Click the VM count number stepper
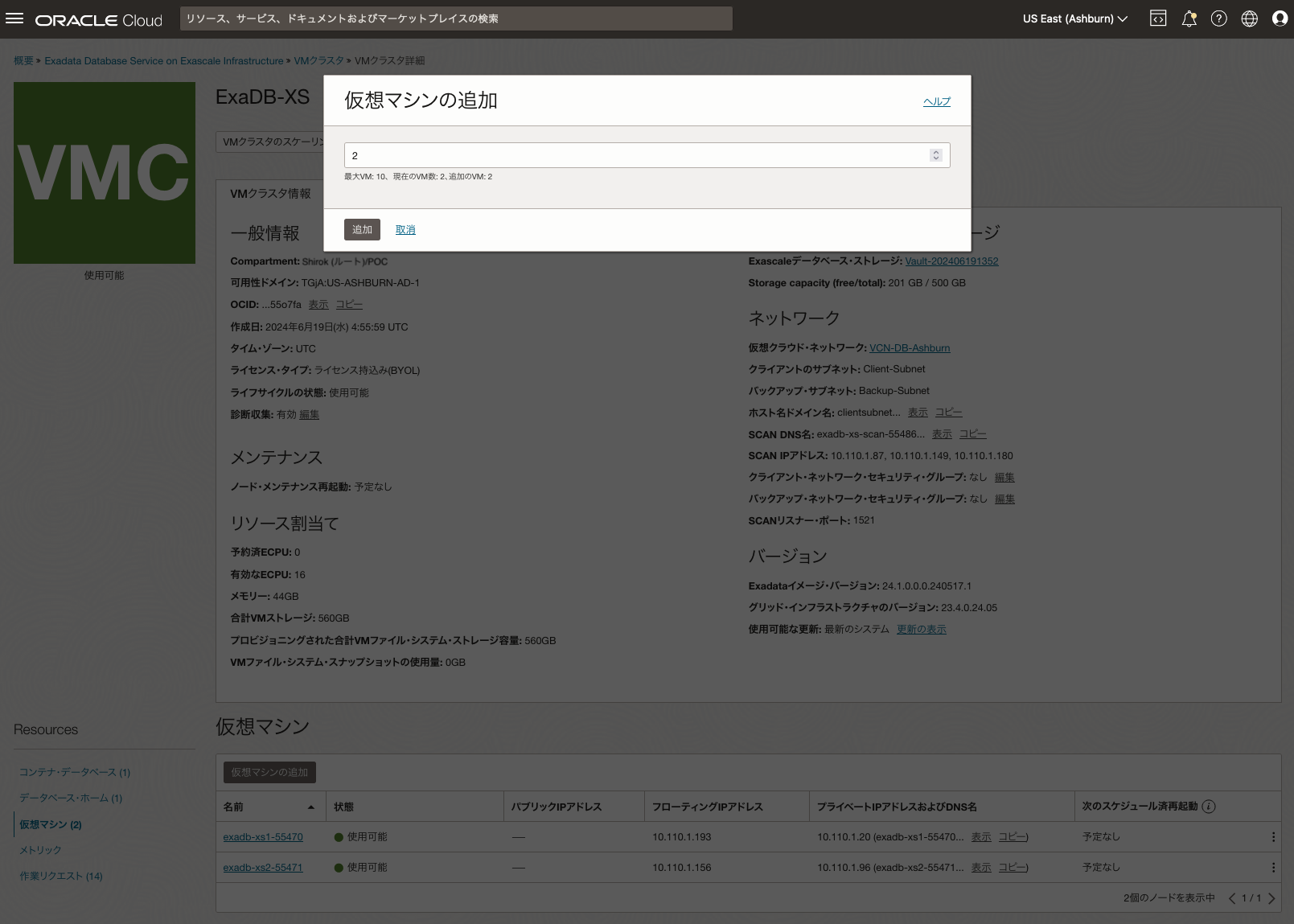This screenshot has height=924, width=1294. (x=935, y=155)
